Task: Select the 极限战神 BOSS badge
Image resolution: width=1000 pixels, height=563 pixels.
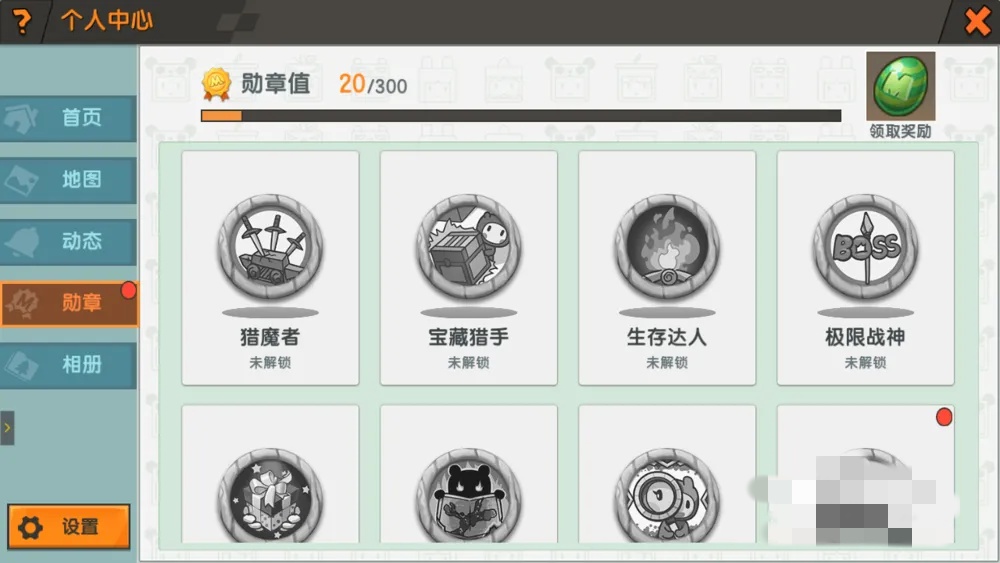Action: [865, 247]
